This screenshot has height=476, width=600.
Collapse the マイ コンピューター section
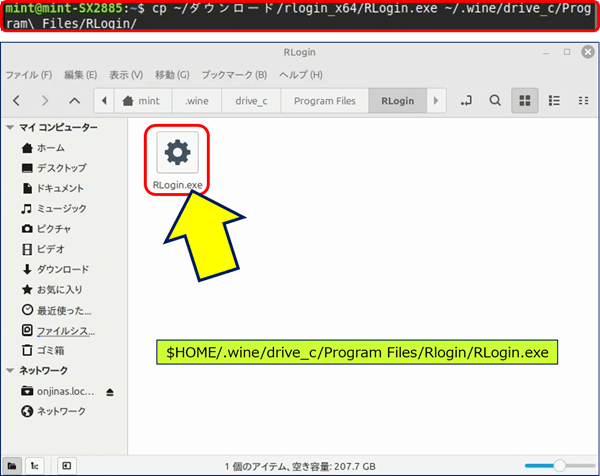(10, 127)
